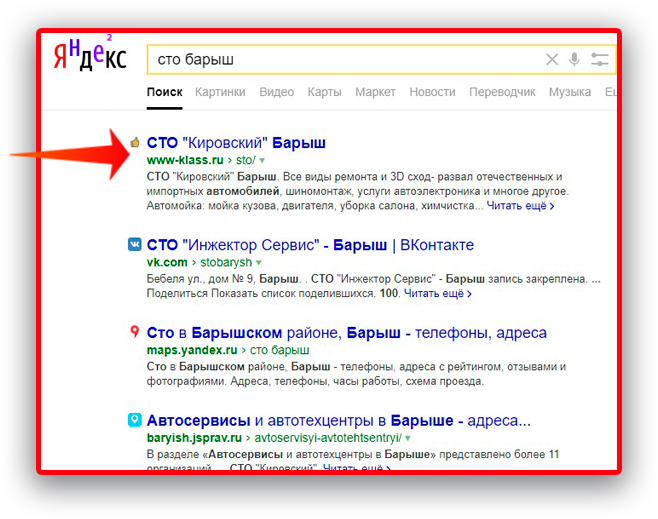Open the Музыка tab

tap(570, 92)
